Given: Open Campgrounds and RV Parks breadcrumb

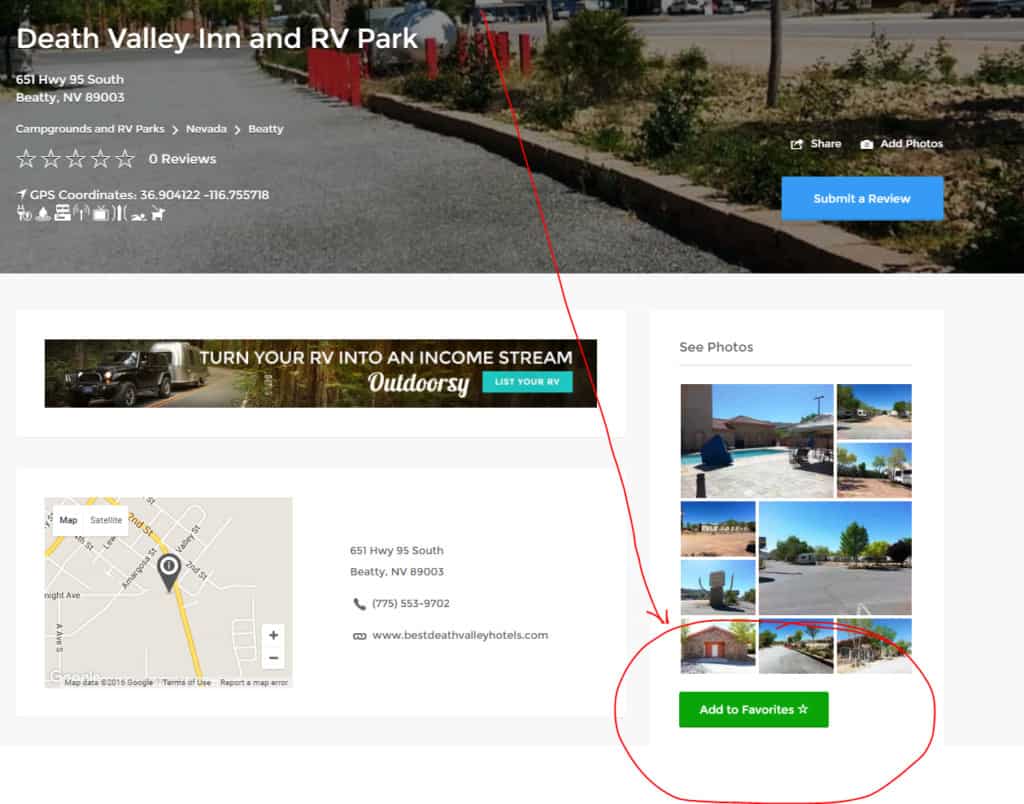Looking at the screenshot, I should click(x=90, y=129).
